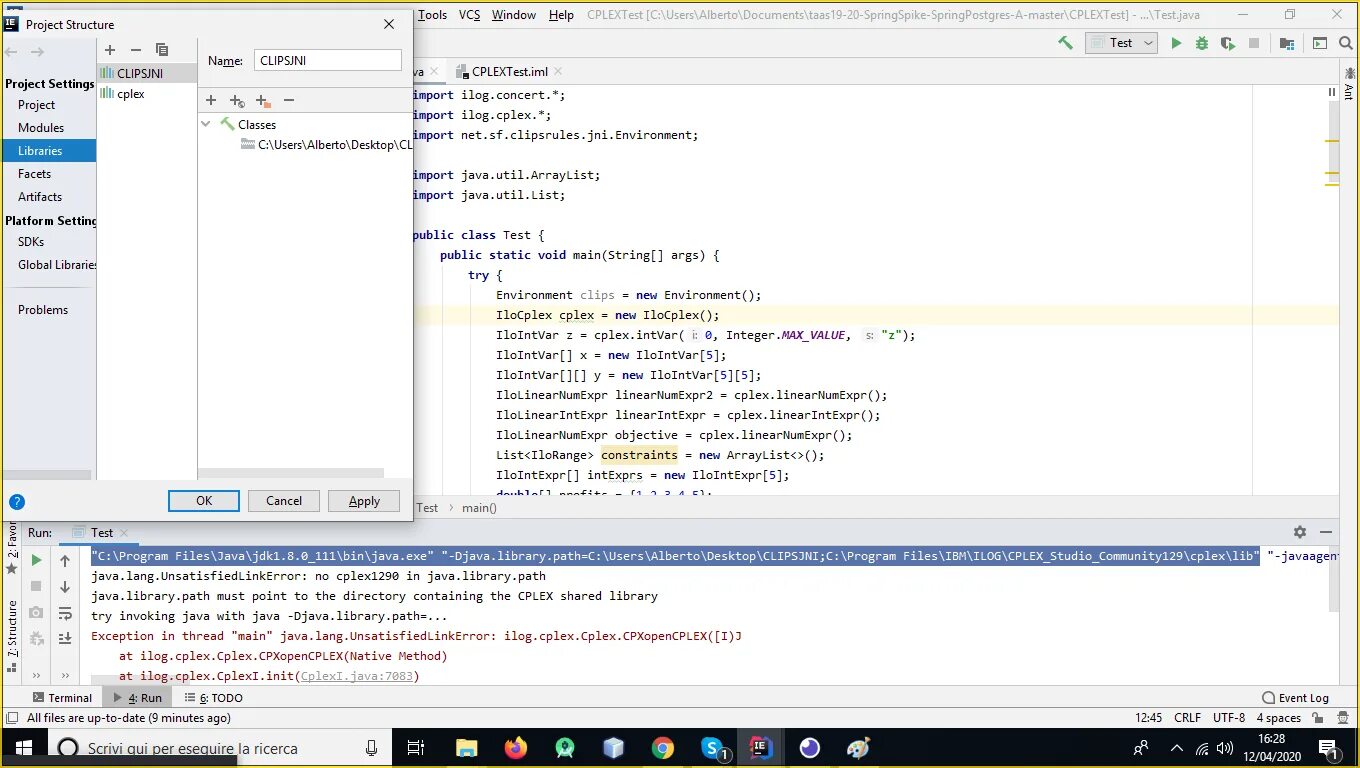The height and width of the screenshot is (768, 1360).
Task: Add classes root to CLIPSJNI library
Action: pyautogui.click(x=211, y=100)
